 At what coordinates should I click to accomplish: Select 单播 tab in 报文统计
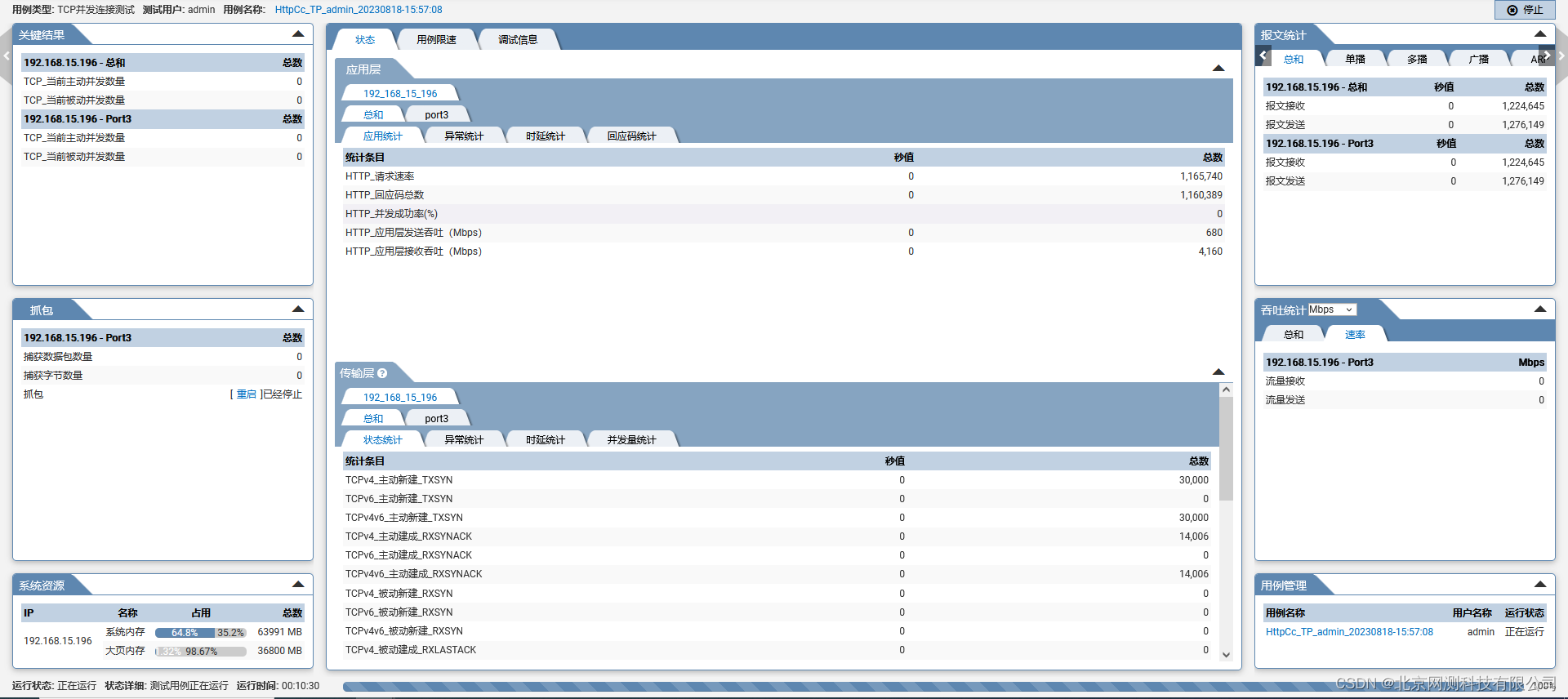tap(1356, 60)
